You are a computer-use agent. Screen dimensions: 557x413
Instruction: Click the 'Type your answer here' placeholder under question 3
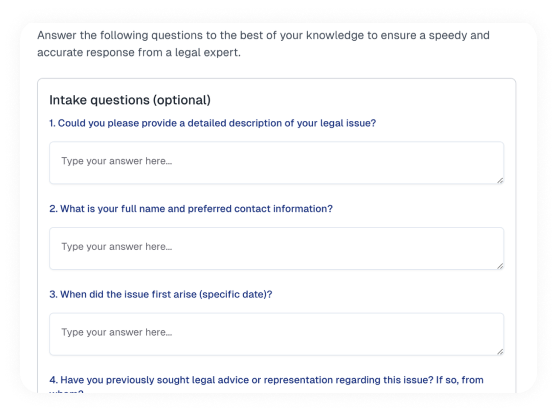[117, 332]
